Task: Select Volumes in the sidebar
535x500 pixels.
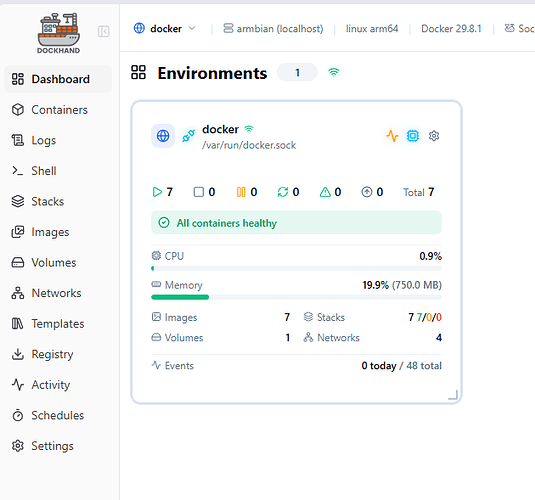Action: 58,262
